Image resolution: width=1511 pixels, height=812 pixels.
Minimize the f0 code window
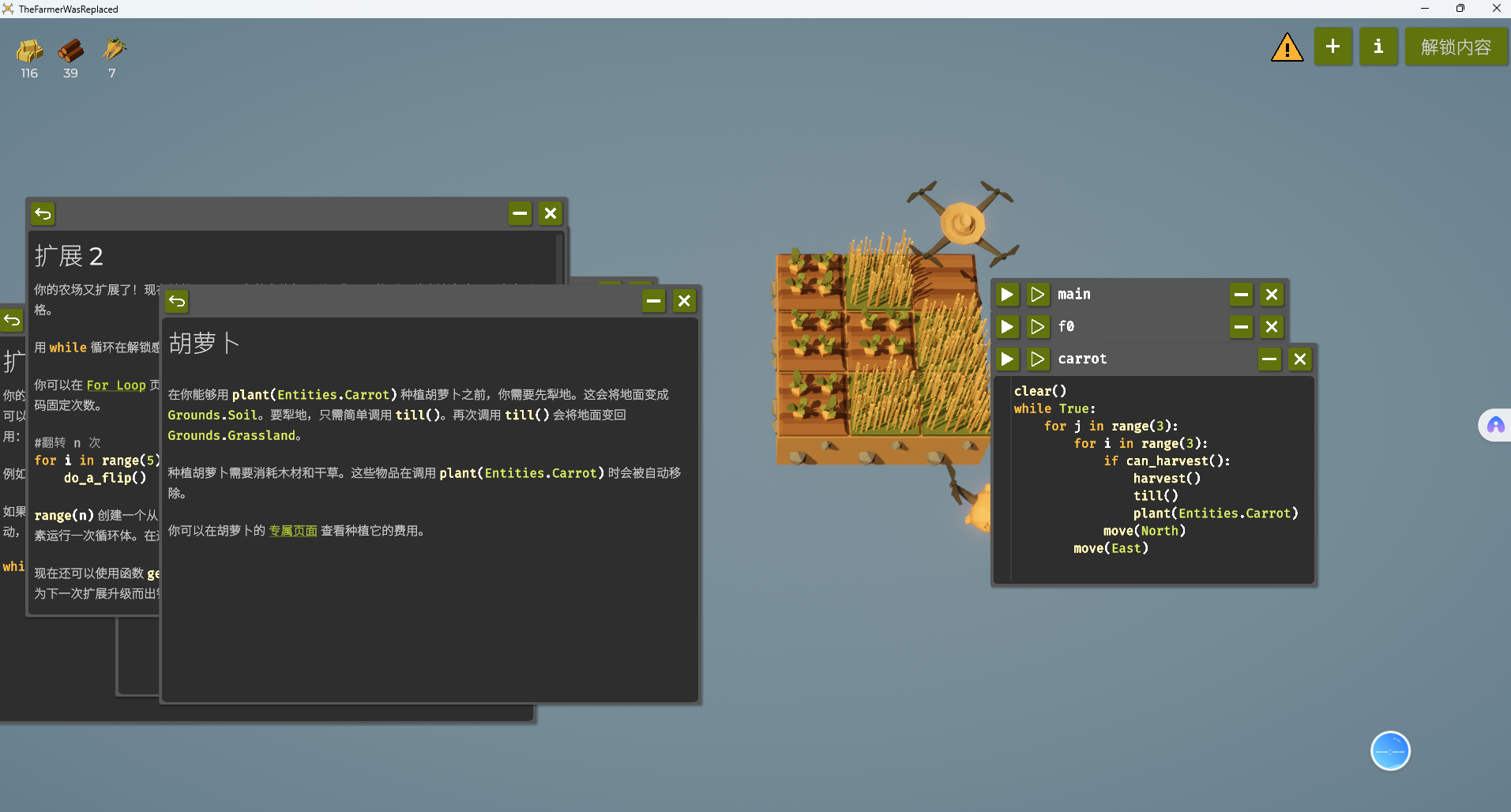coord(1242,327)
